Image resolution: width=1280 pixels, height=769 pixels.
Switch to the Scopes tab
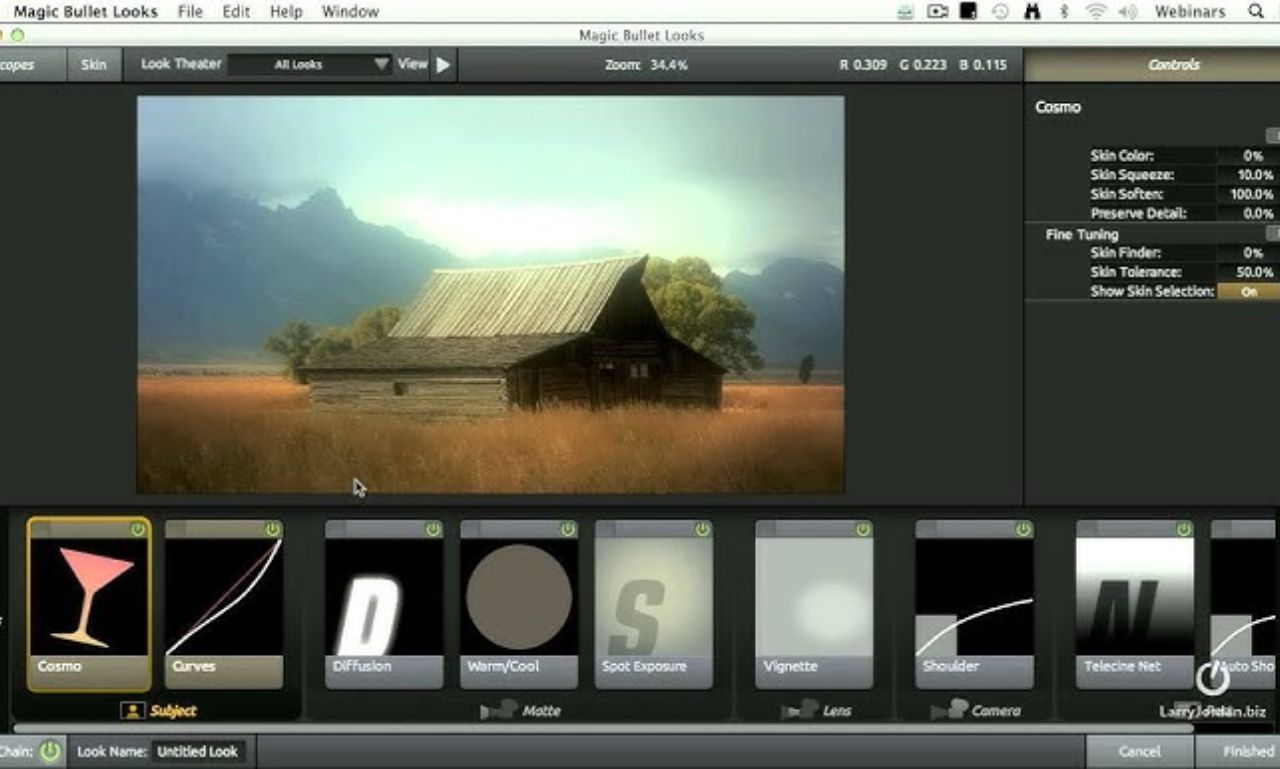[x=31, y=64]
